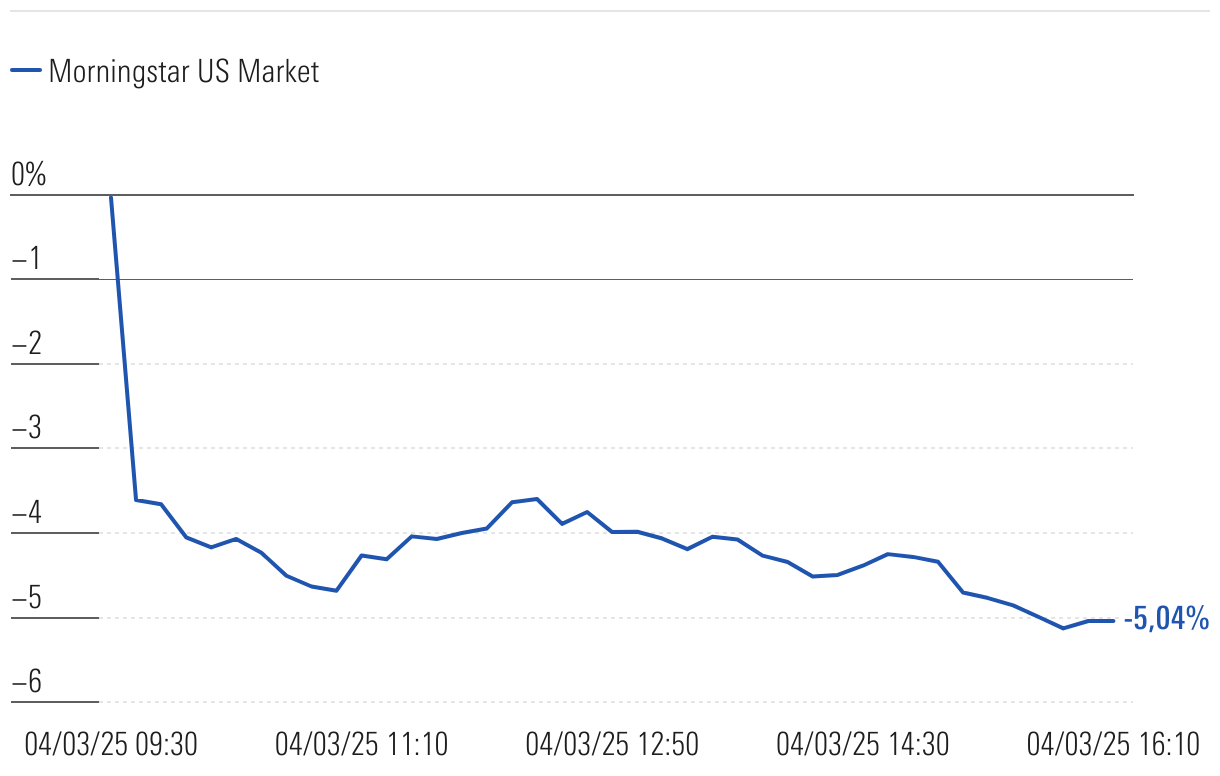Click the Morningstar US Market legend label

[x=183, y=71]
